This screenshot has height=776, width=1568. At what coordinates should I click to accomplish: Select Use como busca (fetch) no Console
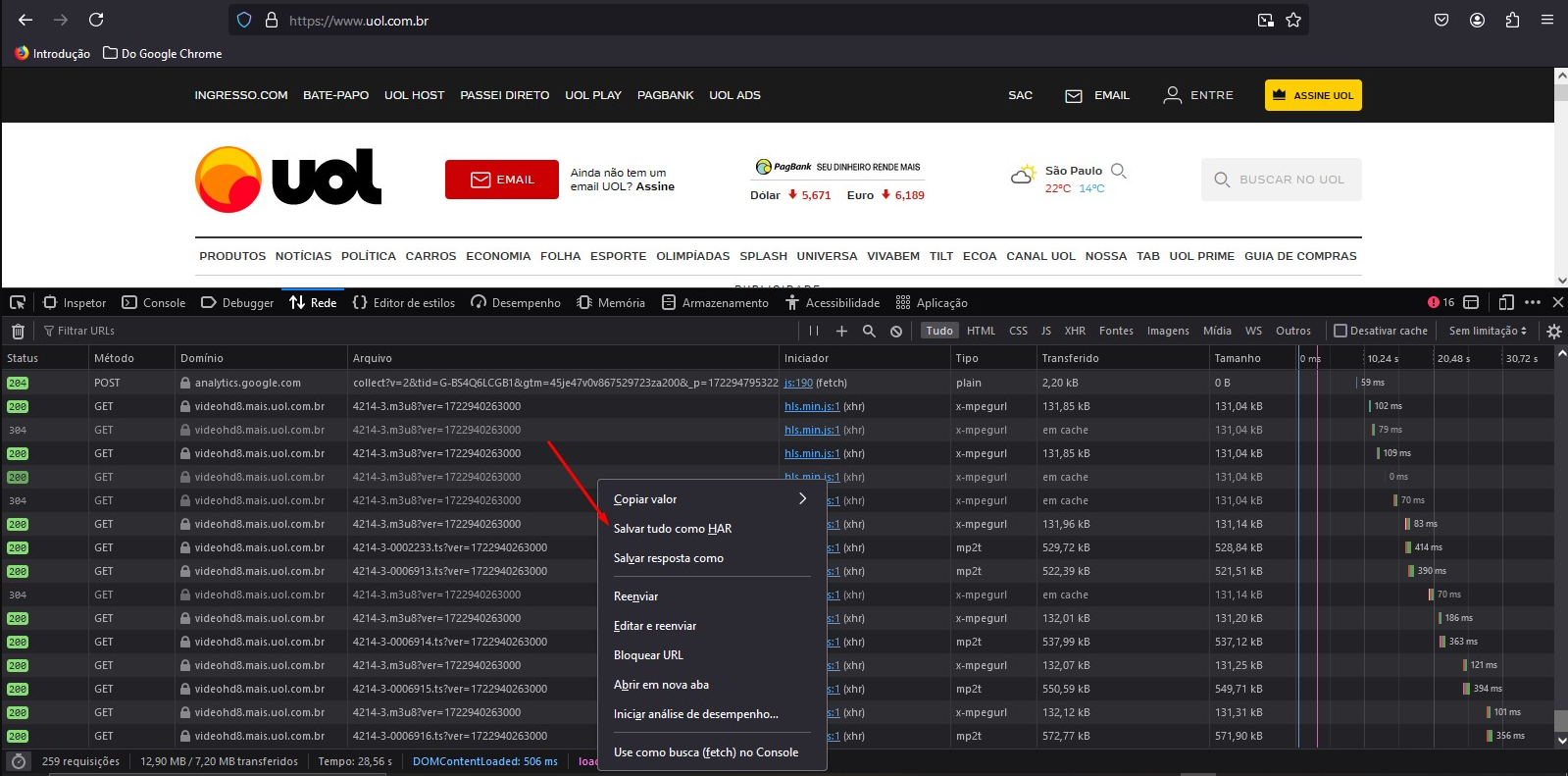(712, 752)
